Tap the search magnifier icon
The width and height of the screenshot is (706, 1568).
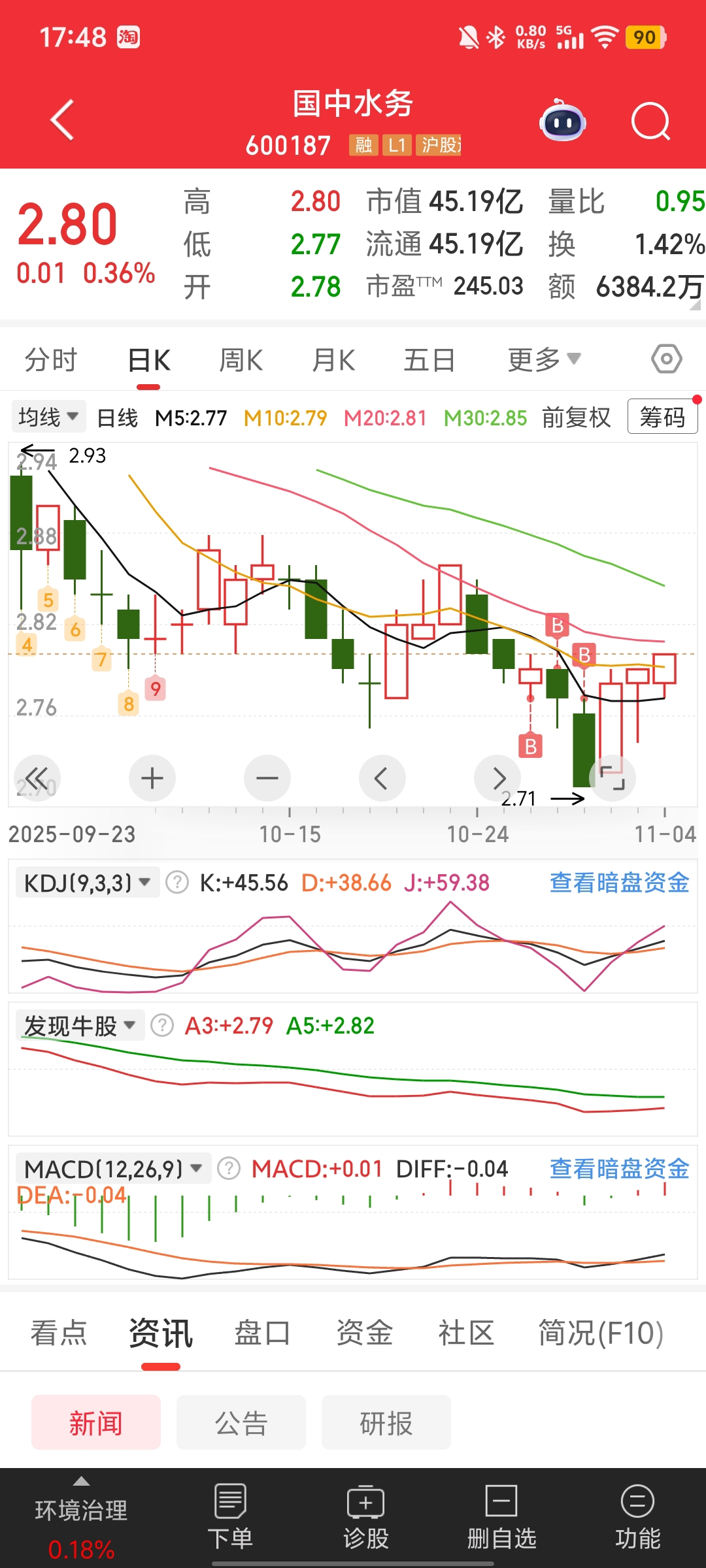coord(650,122)
